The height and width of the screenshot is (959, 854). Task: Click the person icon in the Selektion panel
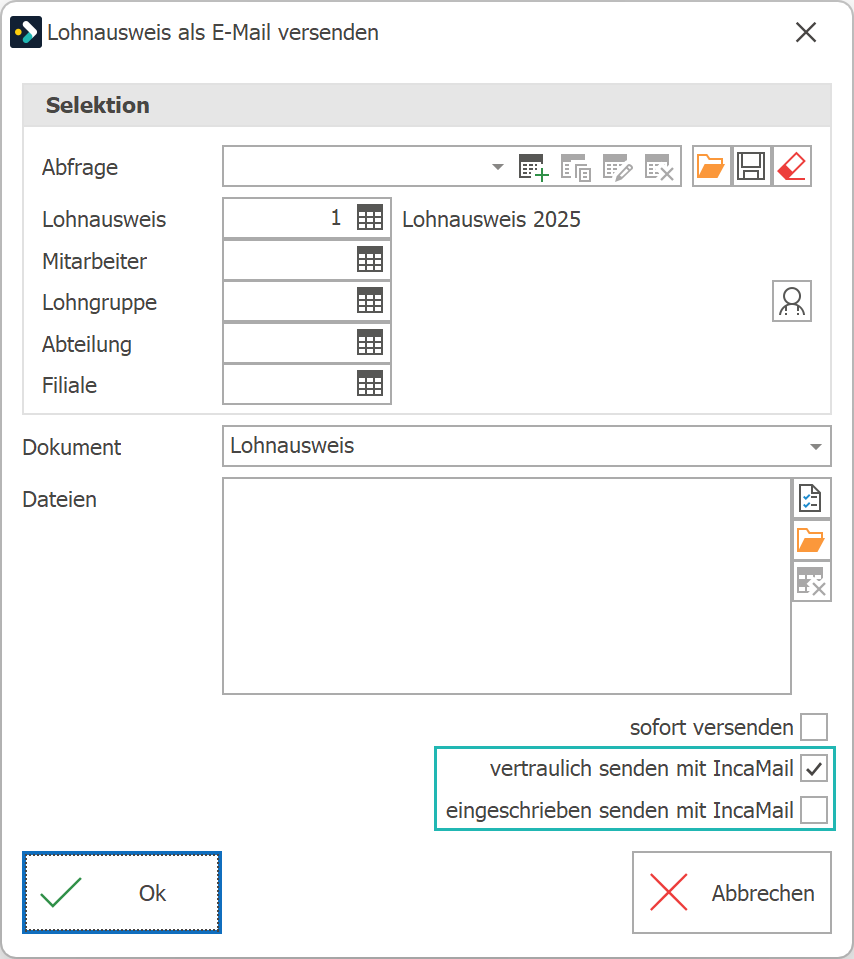[792, 301]
